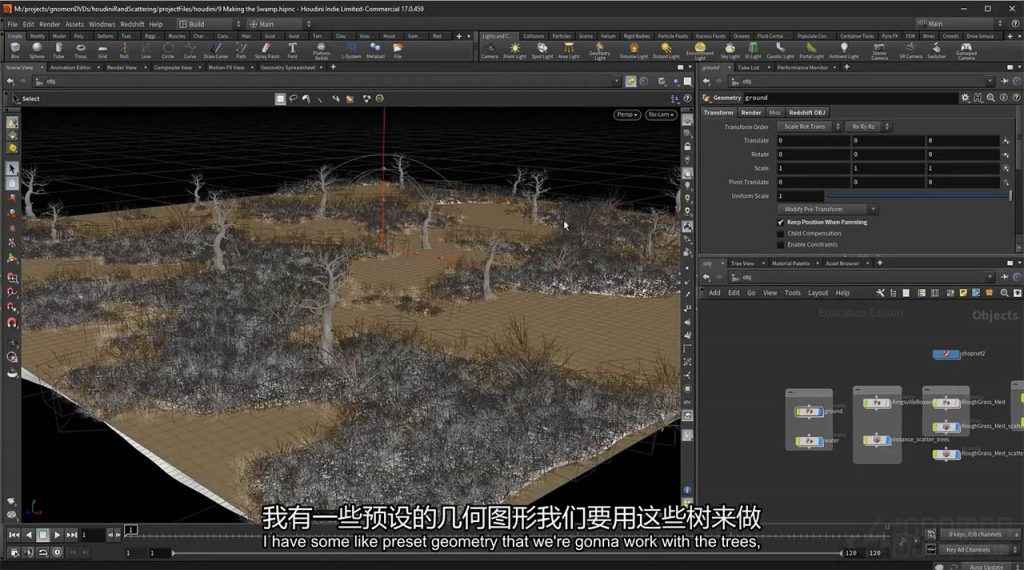Select the Metaball shelf tool
Image resolution: width=1024 pixels, height=570 pixels.
(x=375, y=50)
